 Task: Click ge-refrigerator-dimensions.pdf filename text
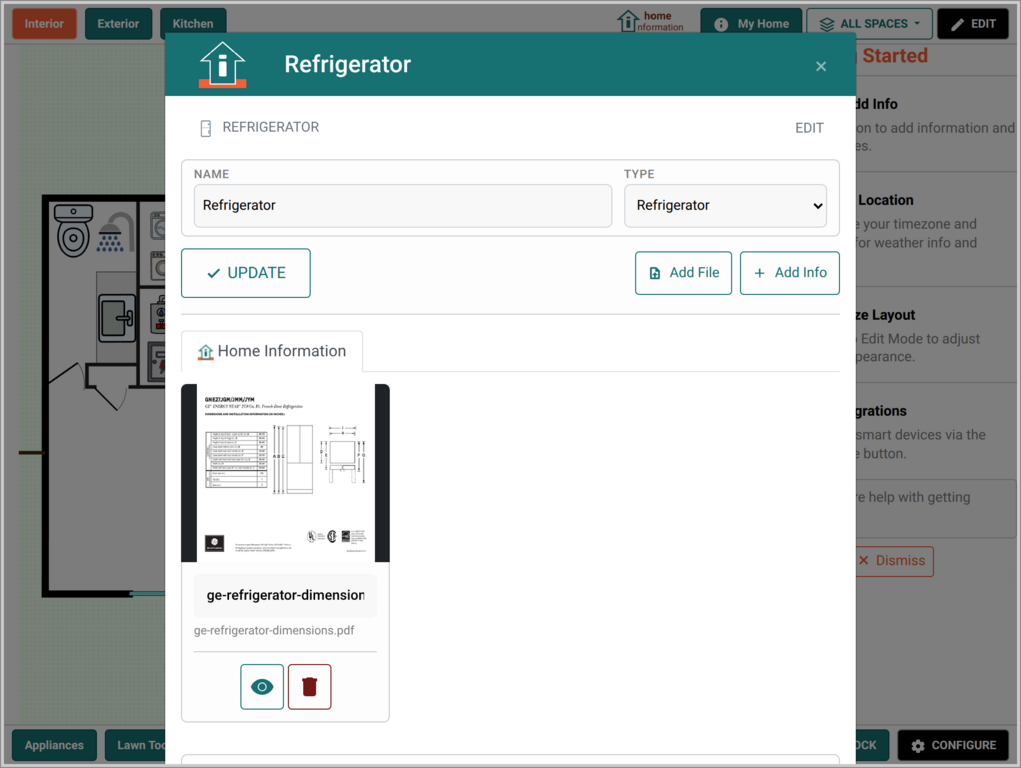(274, 631)
